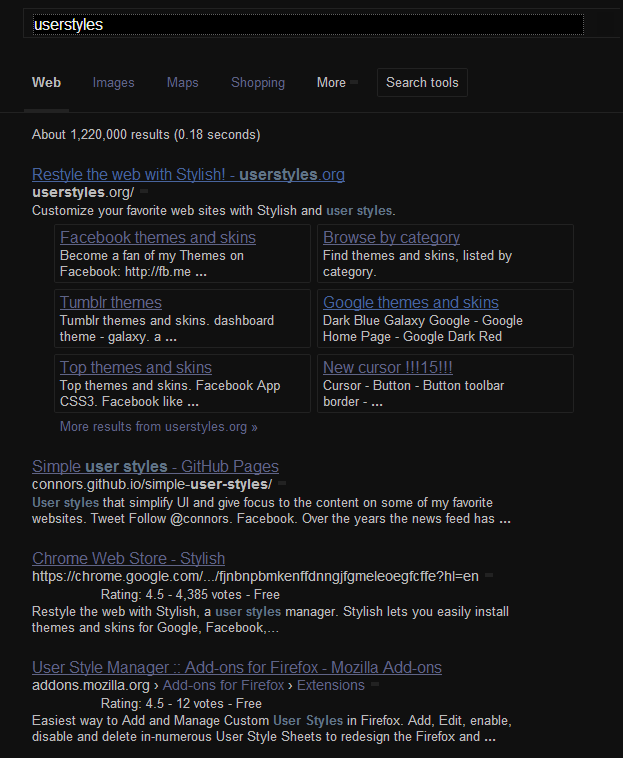Open Simple user styles GitHub Pages result
This screenshot has width=623, height=758.
[155, 466]
